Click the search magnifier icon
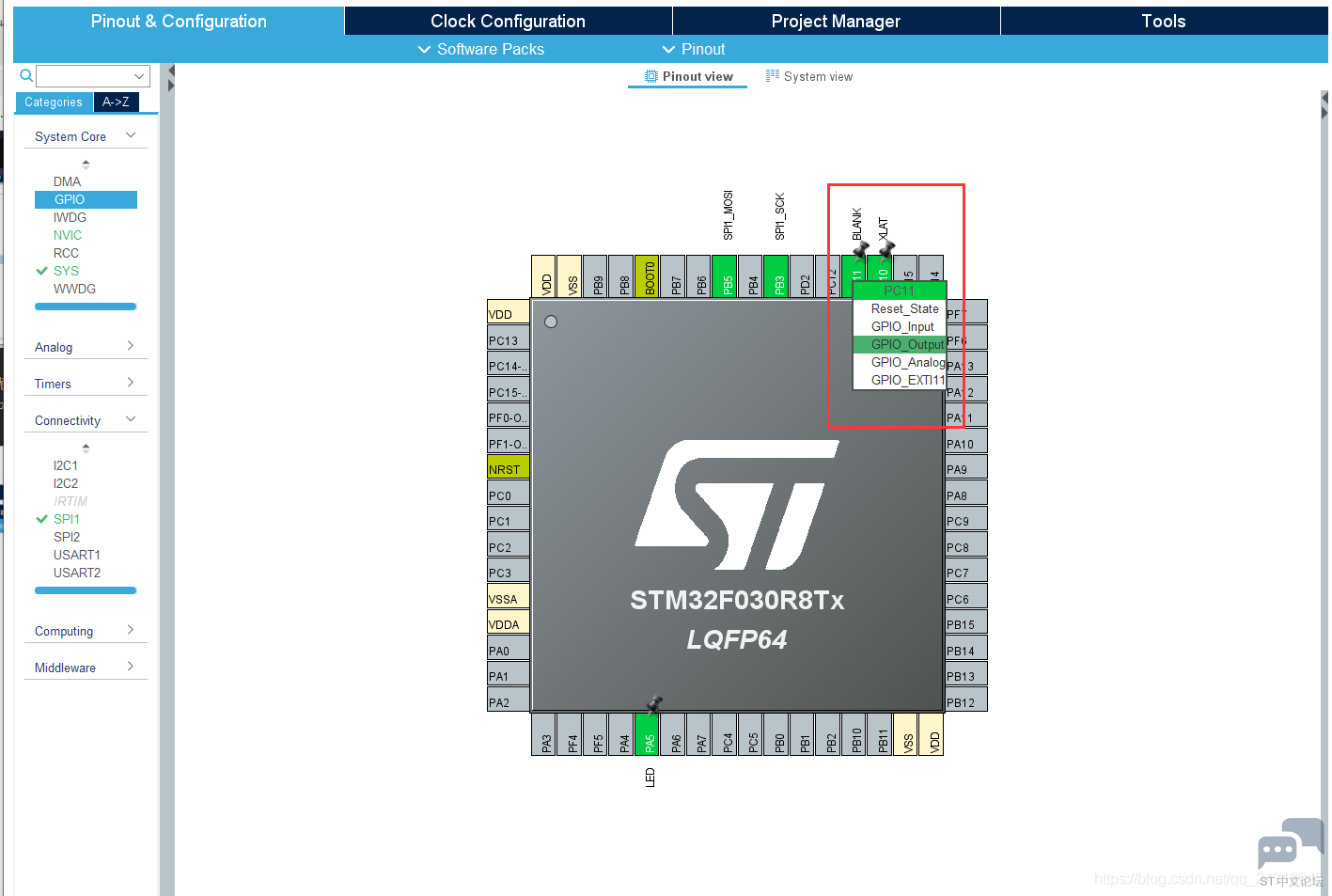Screen dimensions: 1332x896 tap(26, 75)
